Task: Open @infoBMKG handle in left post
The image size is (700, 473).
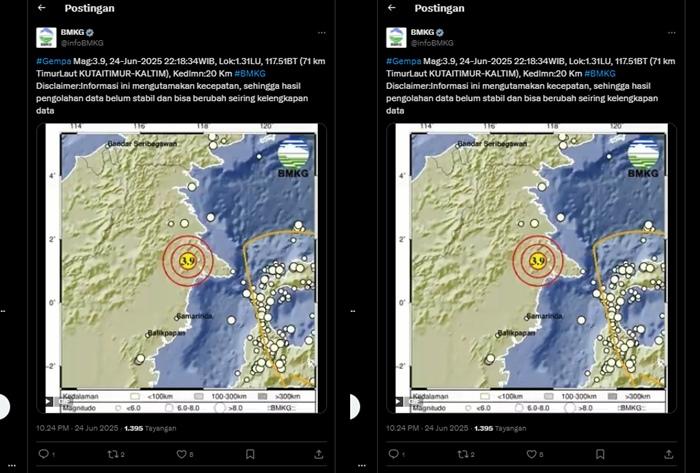Action: (82, 43)
